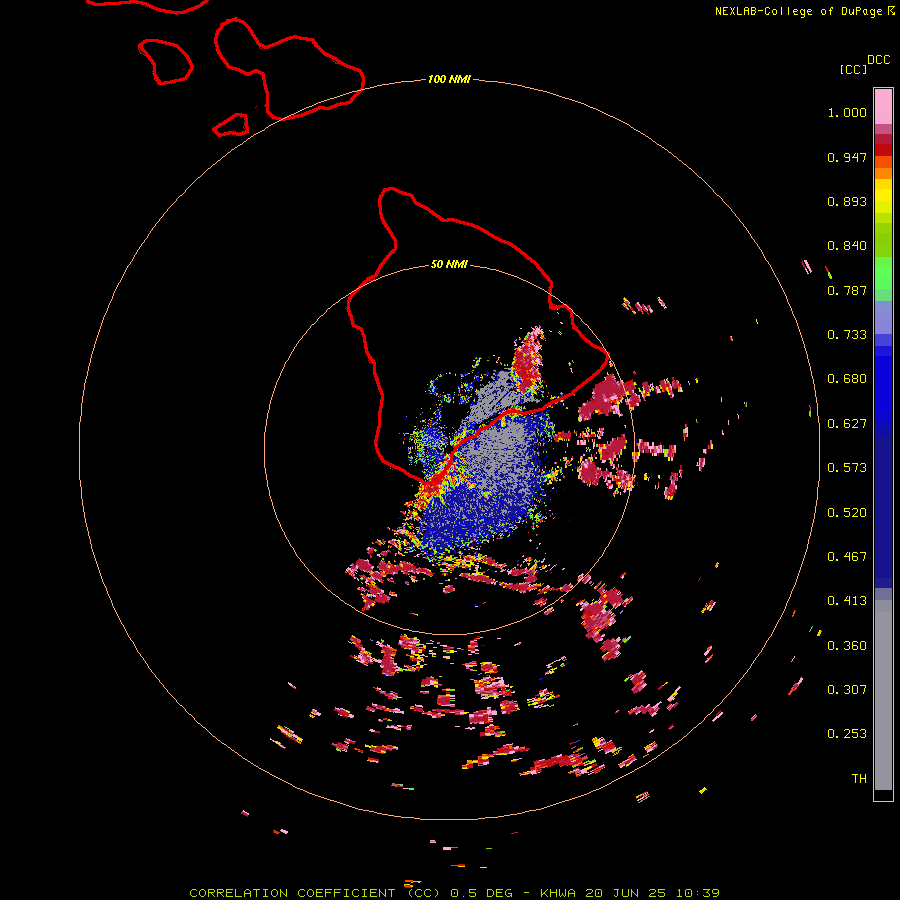Select the 0.360 scale value
Viewport: 900px width, 900px height.
(847, 646)
